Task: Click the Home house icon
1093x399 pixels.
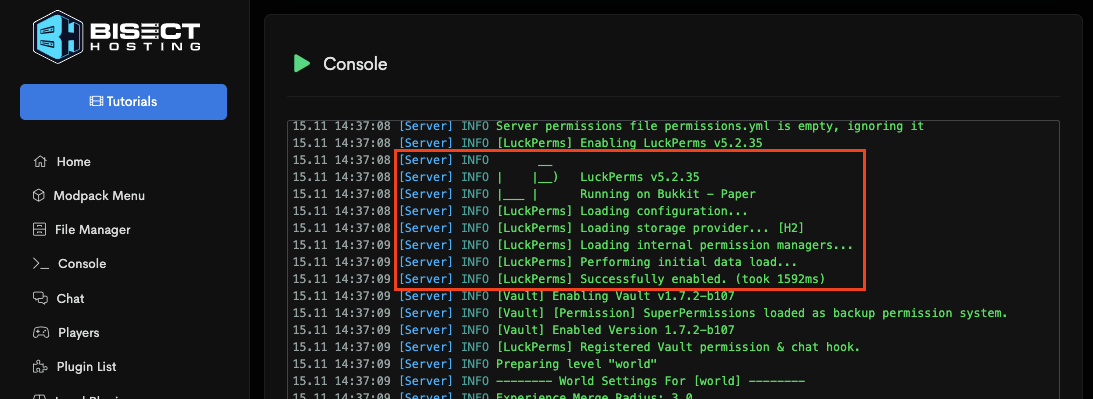Action: (40, 162)
